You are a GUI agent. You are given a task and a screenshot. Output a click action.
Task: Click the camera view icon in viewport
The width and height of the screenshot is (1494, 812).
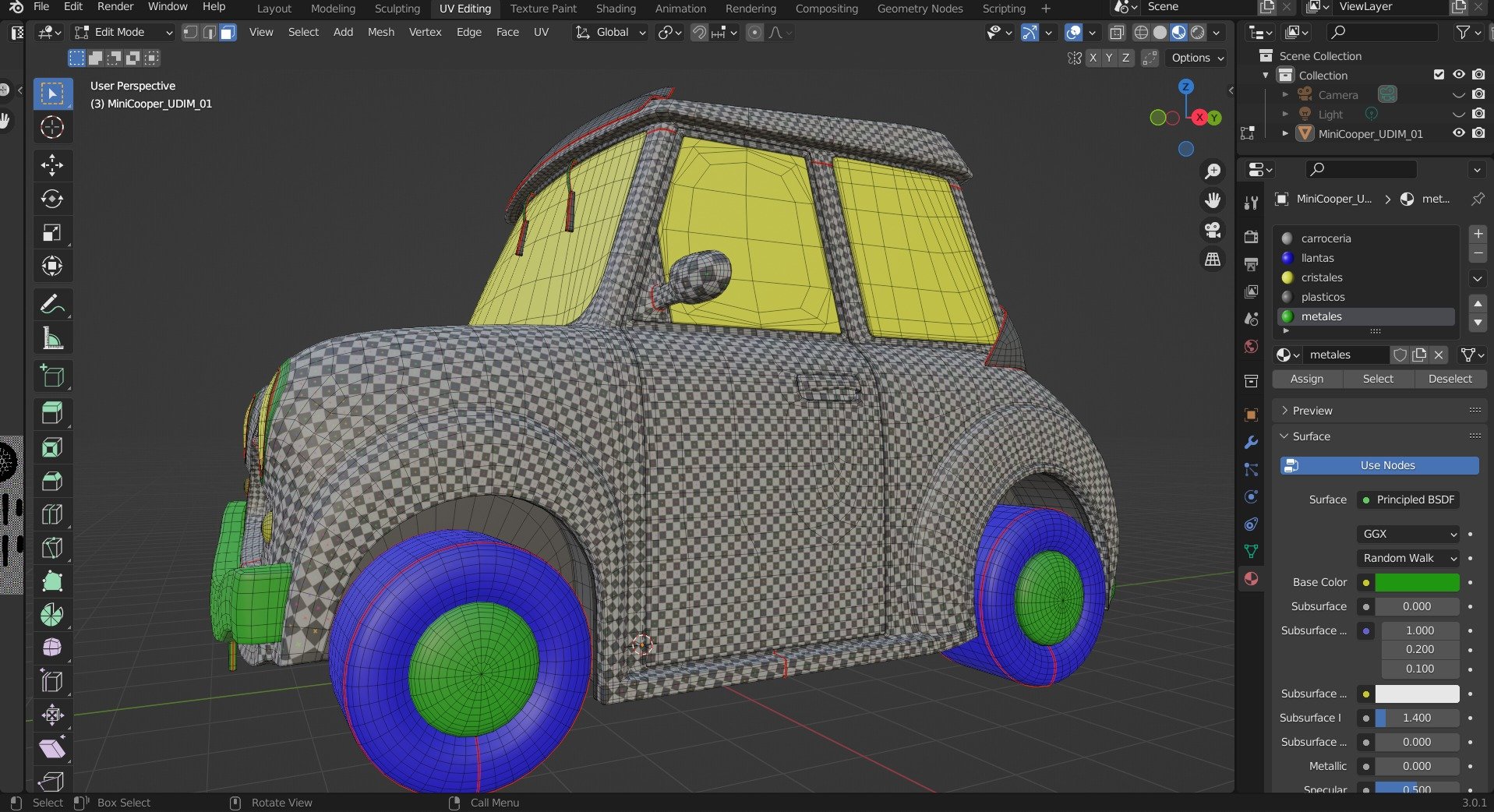(x=1213, y=230)
